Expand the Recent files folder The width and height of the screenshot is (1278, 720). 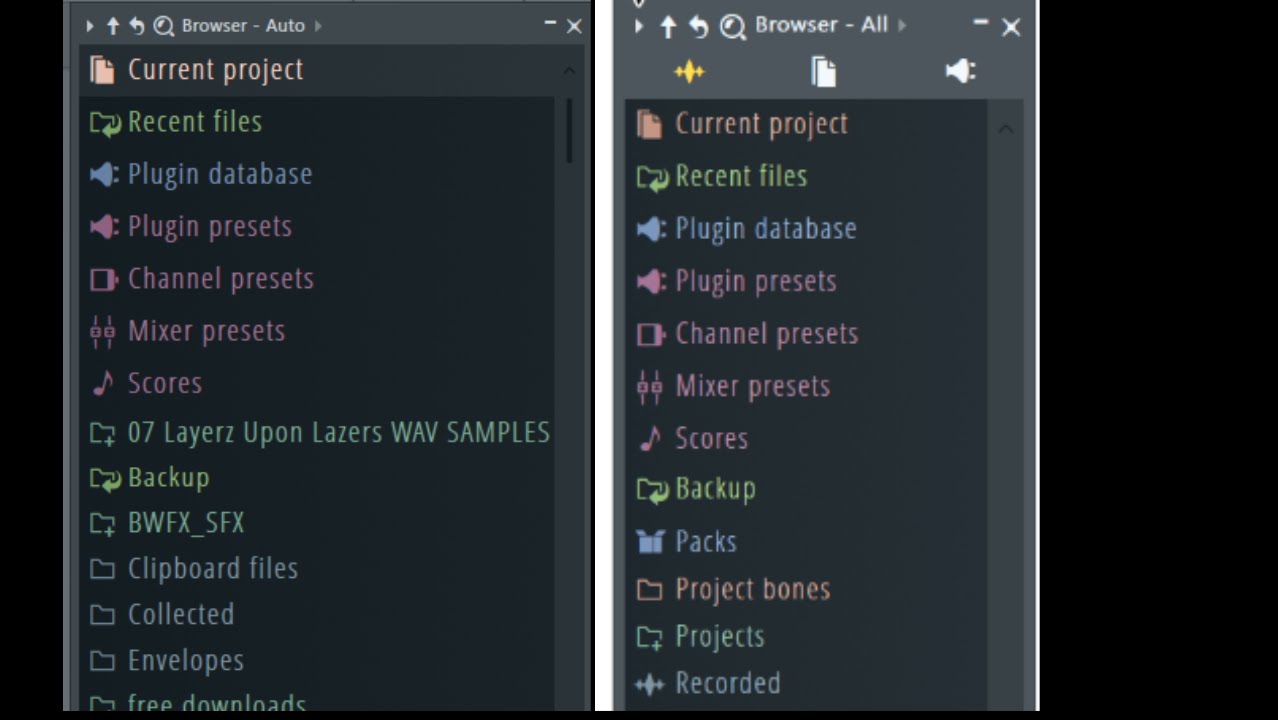point(194,121)
